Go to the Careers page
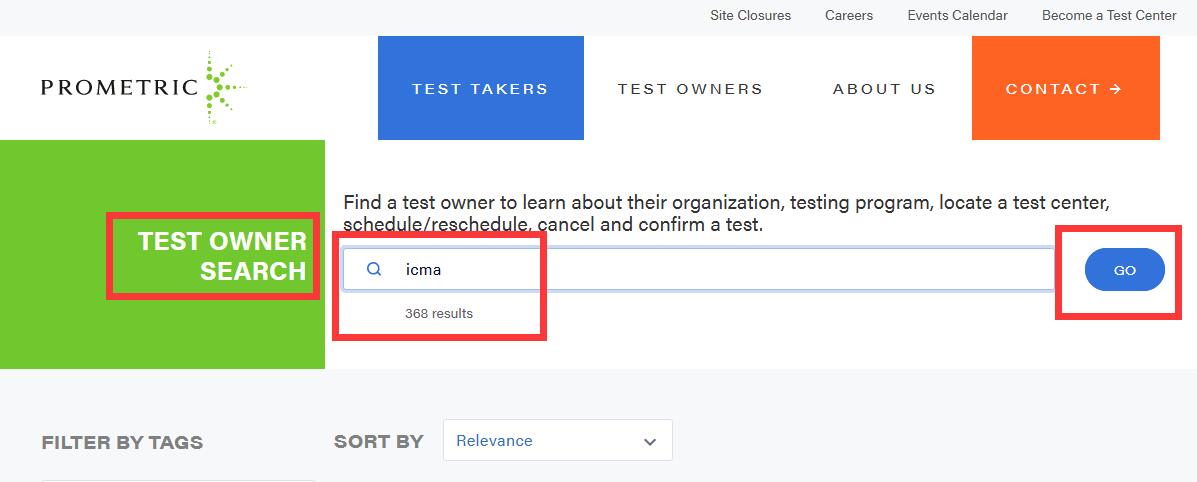The image size is (1197, 482). (849, 15)
